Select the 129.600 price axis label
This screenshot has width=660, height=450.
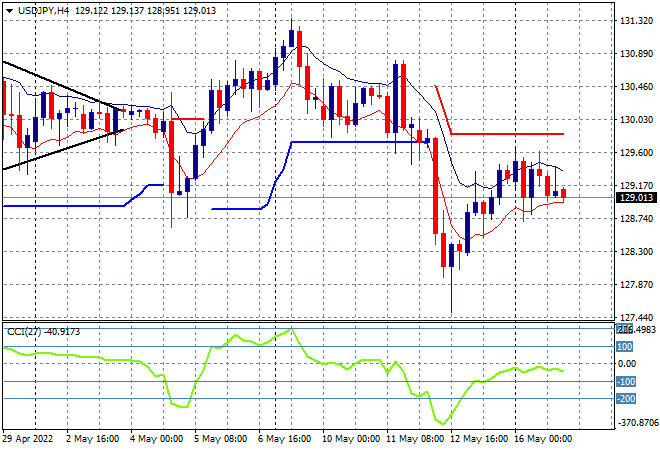click(x=637, y=153)
